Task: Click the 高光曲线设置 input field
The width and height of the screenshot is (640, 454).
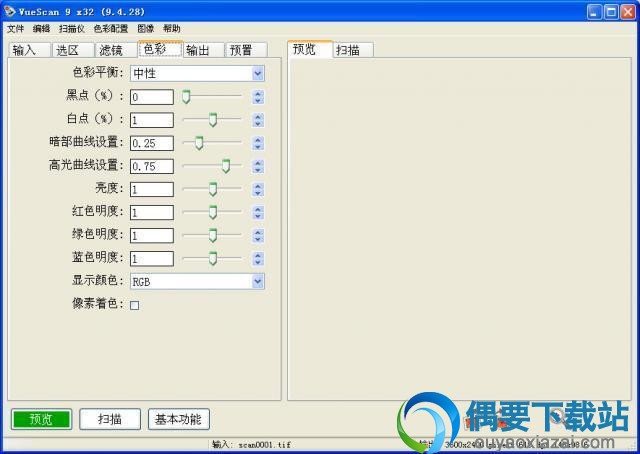Action: coord(152,166)
